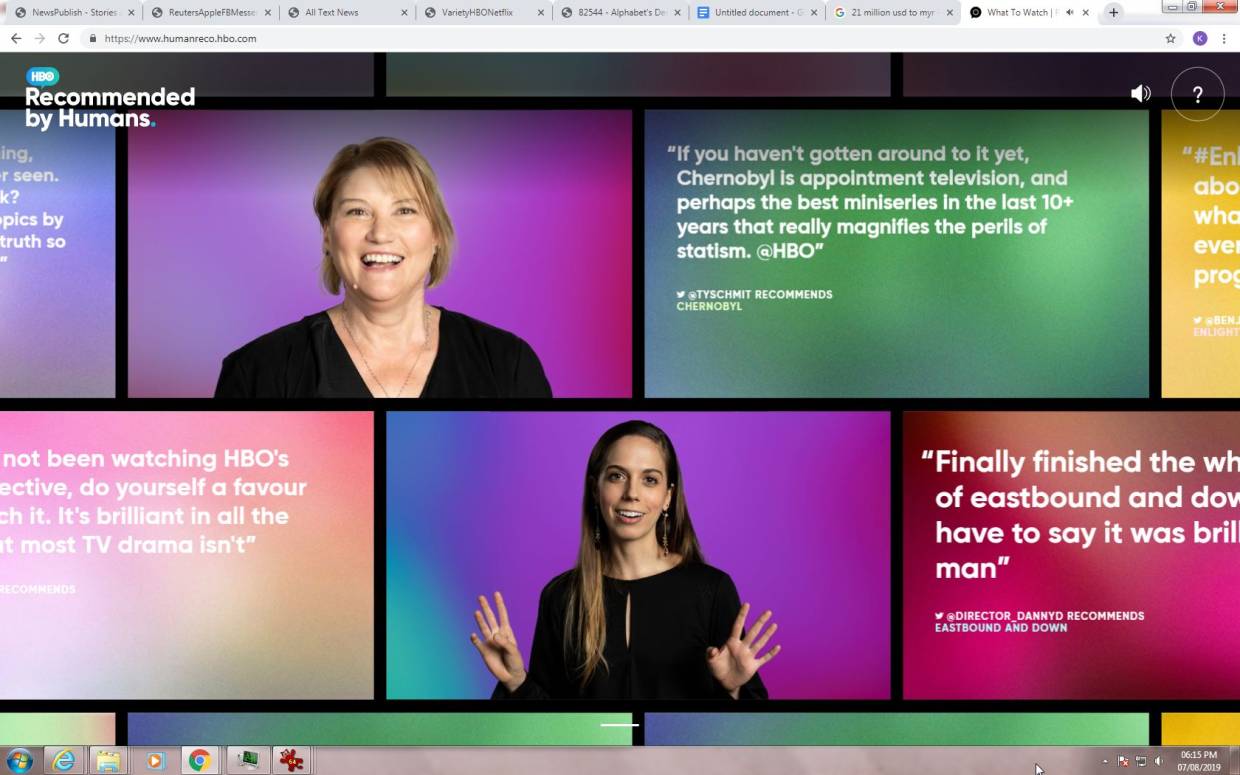The height and width of the screenshot is (775, 1240).
Task: Click the @DIRECTOR_DANNYD RECOMMENDS attribution
Action: [1040, 616]
